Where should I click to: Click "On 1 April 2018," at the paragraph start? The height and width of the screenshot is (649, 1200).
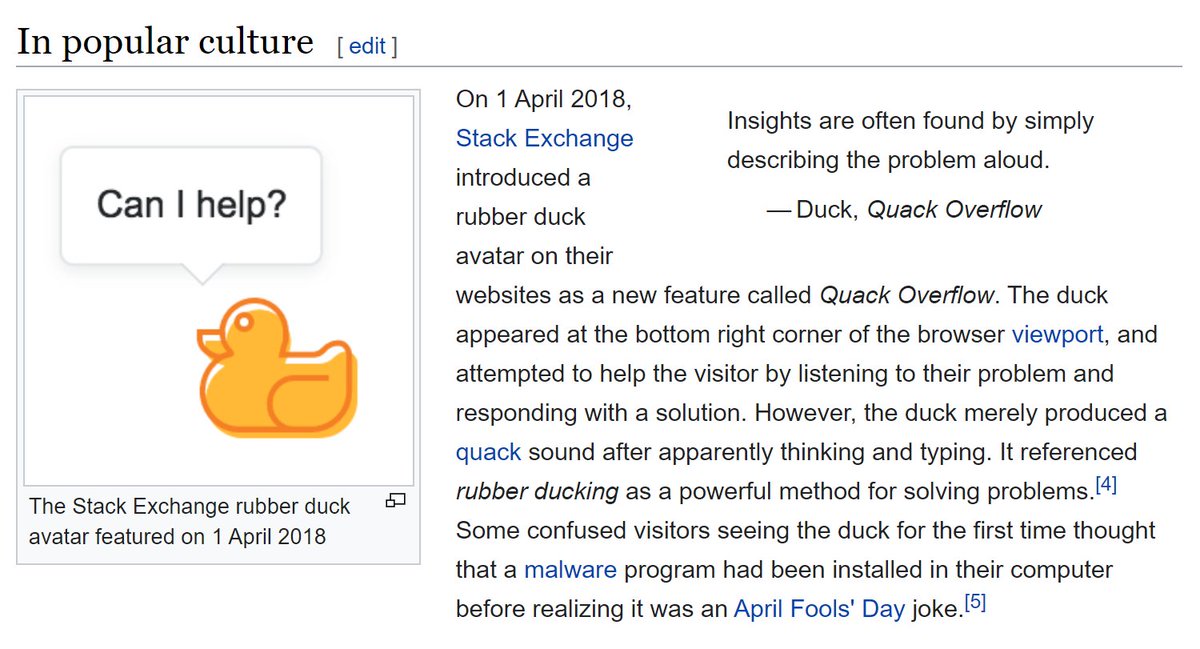click(x=544, y=99)
